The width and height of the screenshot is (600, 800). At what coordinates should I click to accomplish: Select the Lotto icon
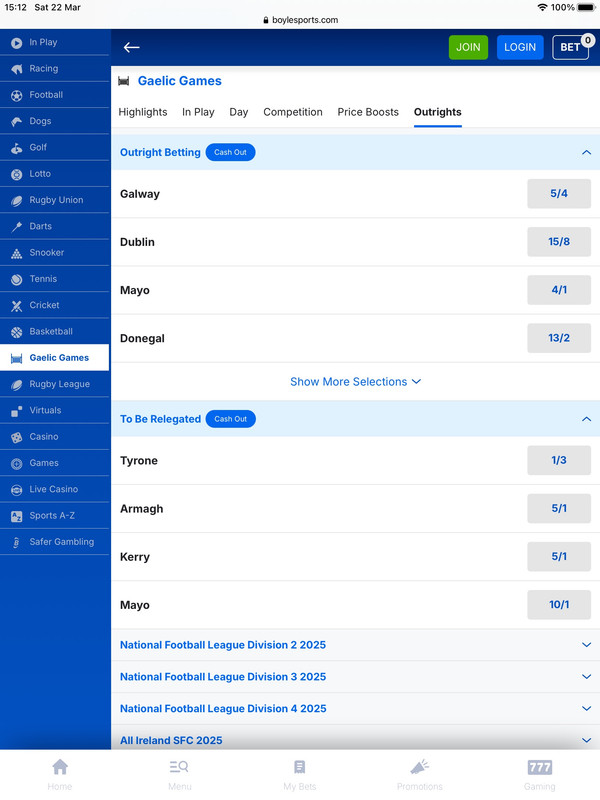[x=17, y=174]
